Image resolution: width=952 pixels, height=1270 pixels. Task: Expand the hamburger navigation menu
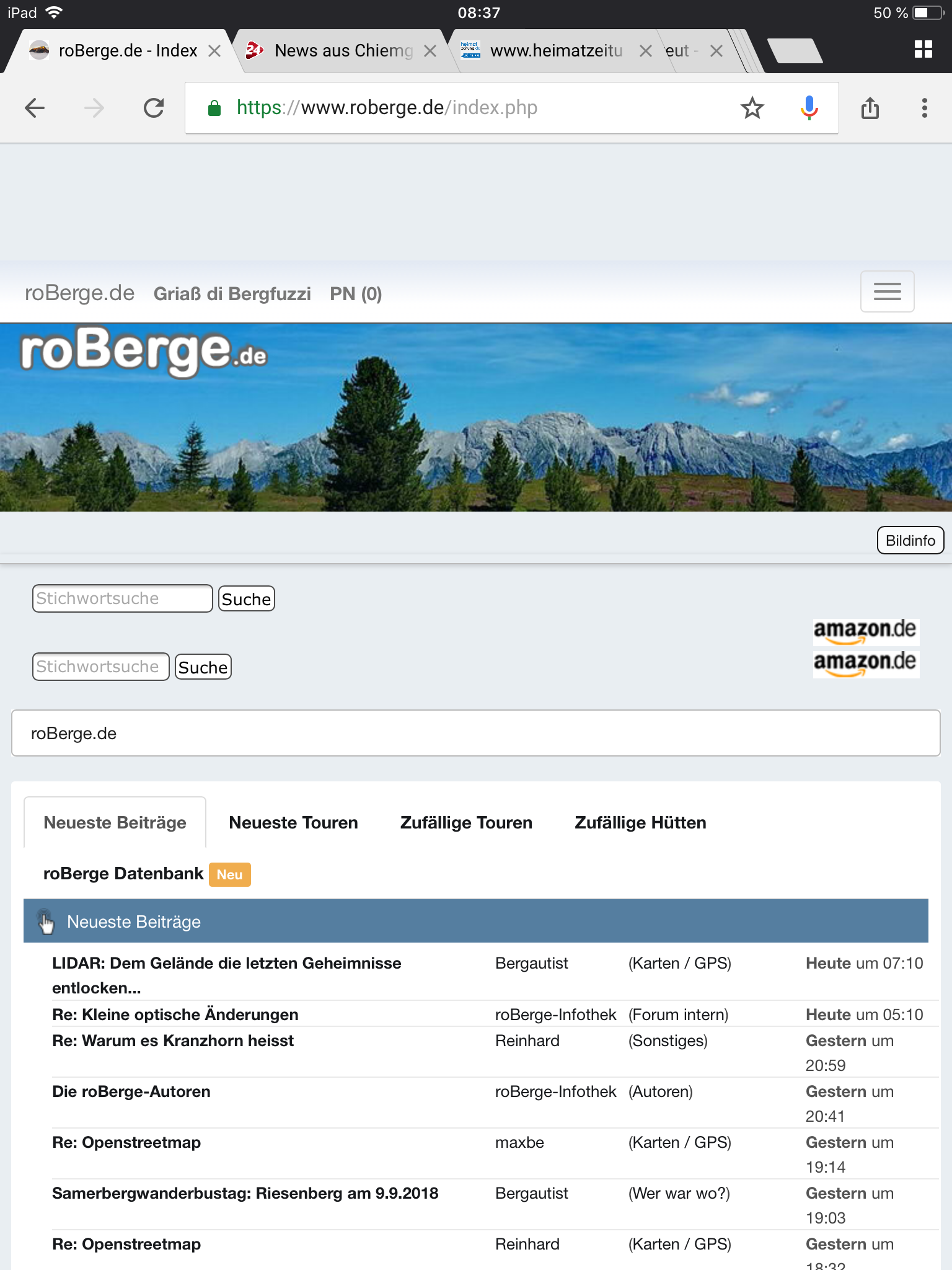pos(887,291)
